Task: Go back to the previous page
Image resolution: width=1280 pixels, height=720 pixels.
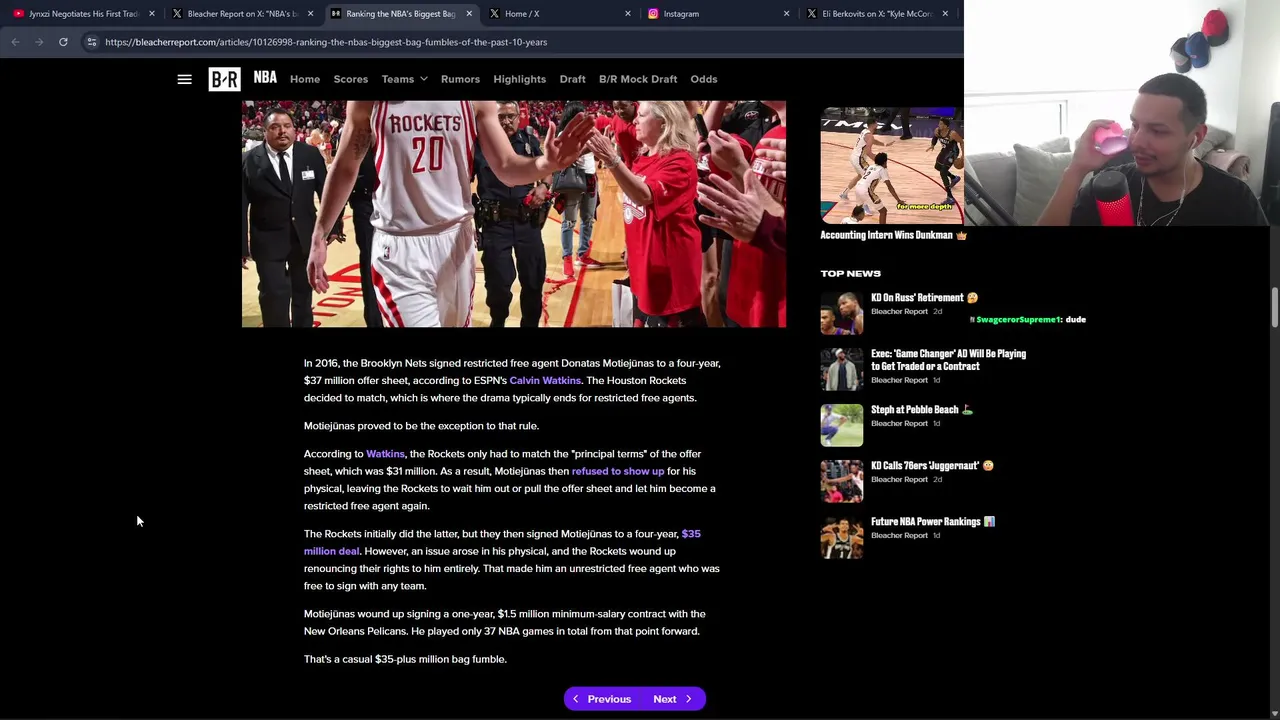Action: (15, 42)
